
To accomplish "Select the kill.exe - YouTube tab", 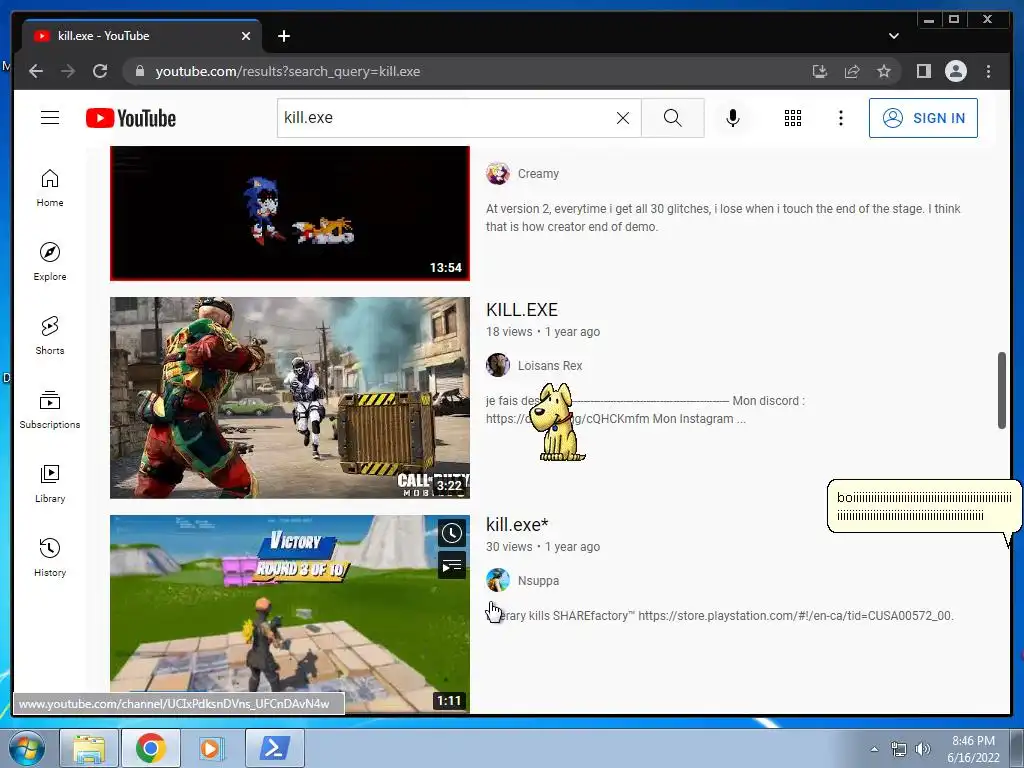I will [142, 36].
